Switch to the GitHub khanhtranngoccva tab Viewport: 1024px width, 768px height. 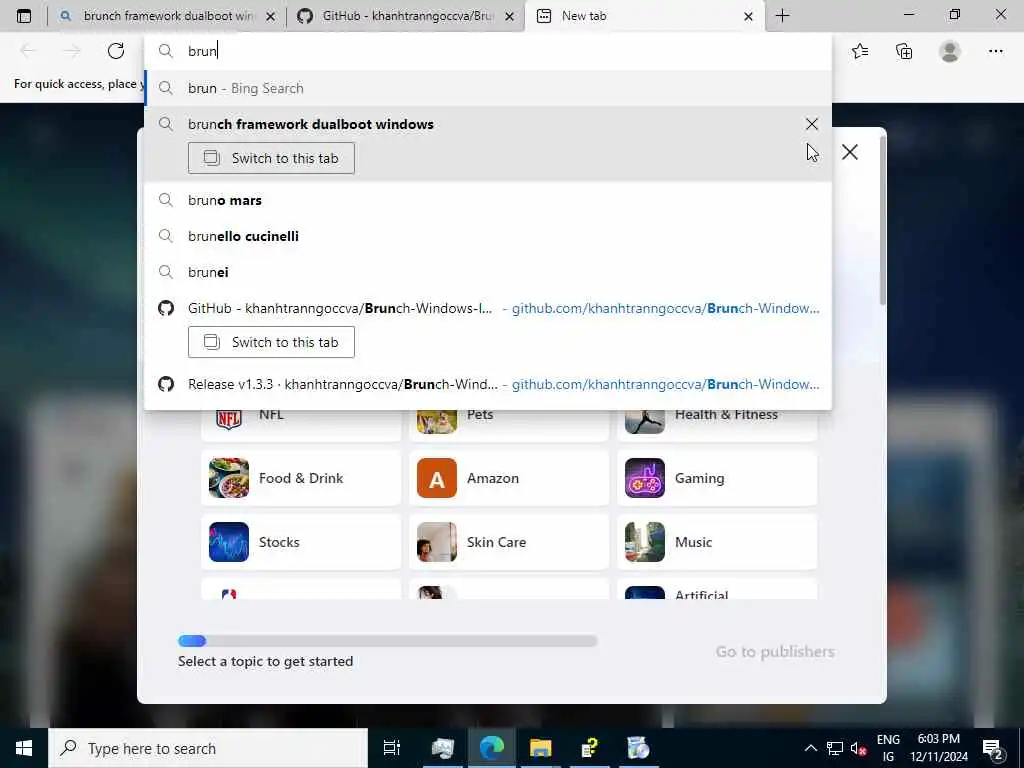click(x=405, y=16)
